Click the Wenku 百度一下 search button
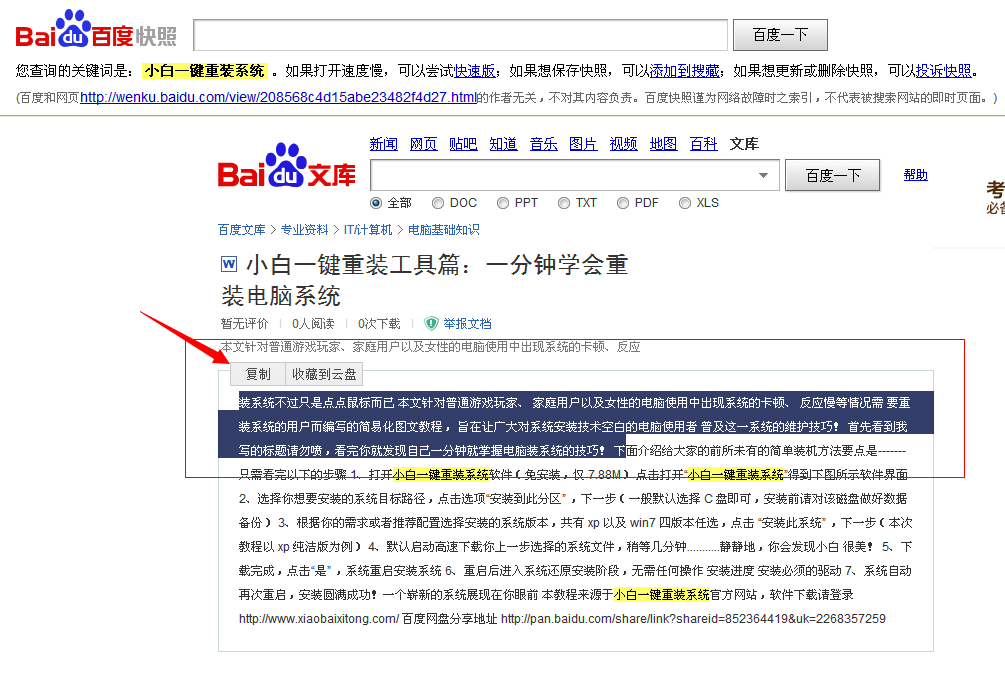The width and height of the screenshot is (1005, 697). click(x=833, y=175)
